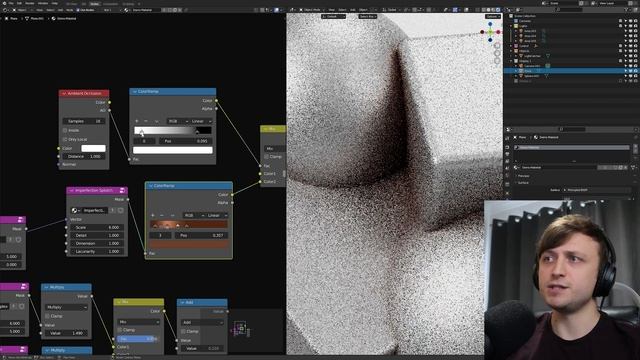Image resolution: width=640 pixels, height=360 pixels.
Task: Toggle Clamp checkbox in bottom Mix node
Action: pyautogui.click(x=120, y=330)
